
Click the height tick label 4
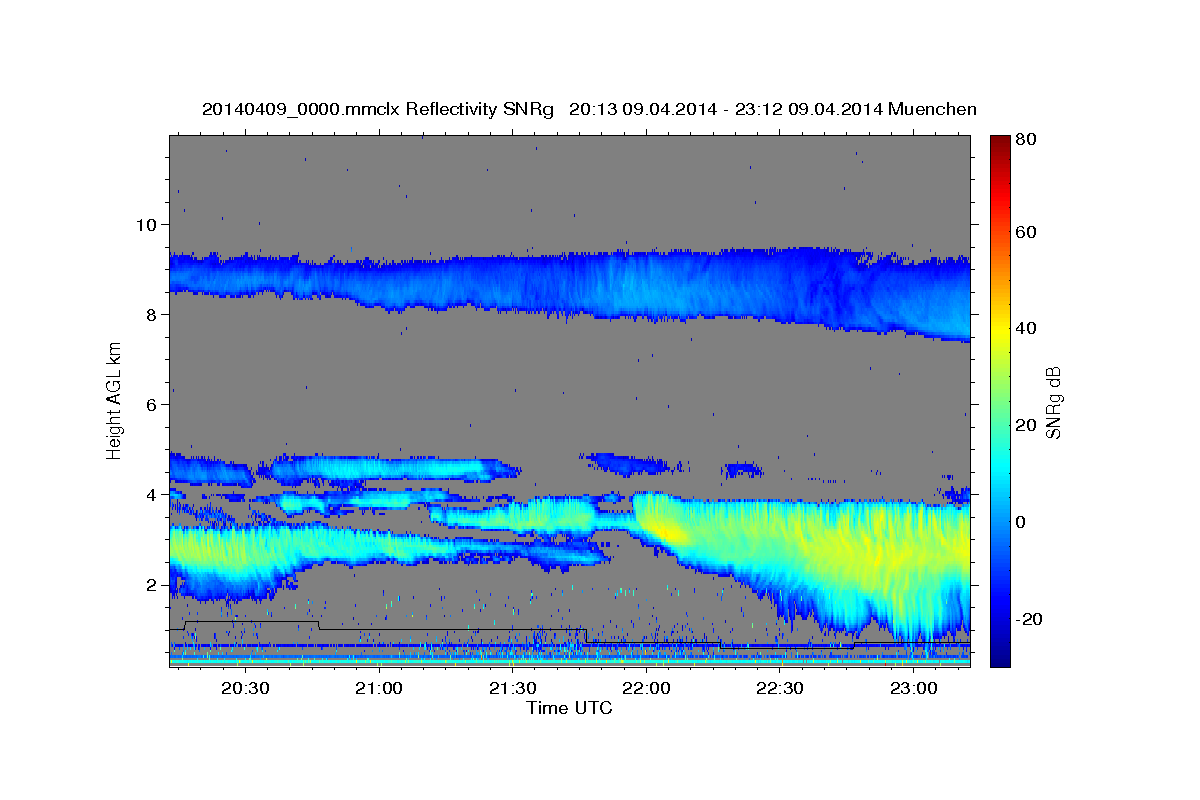[x=153, y=494]
